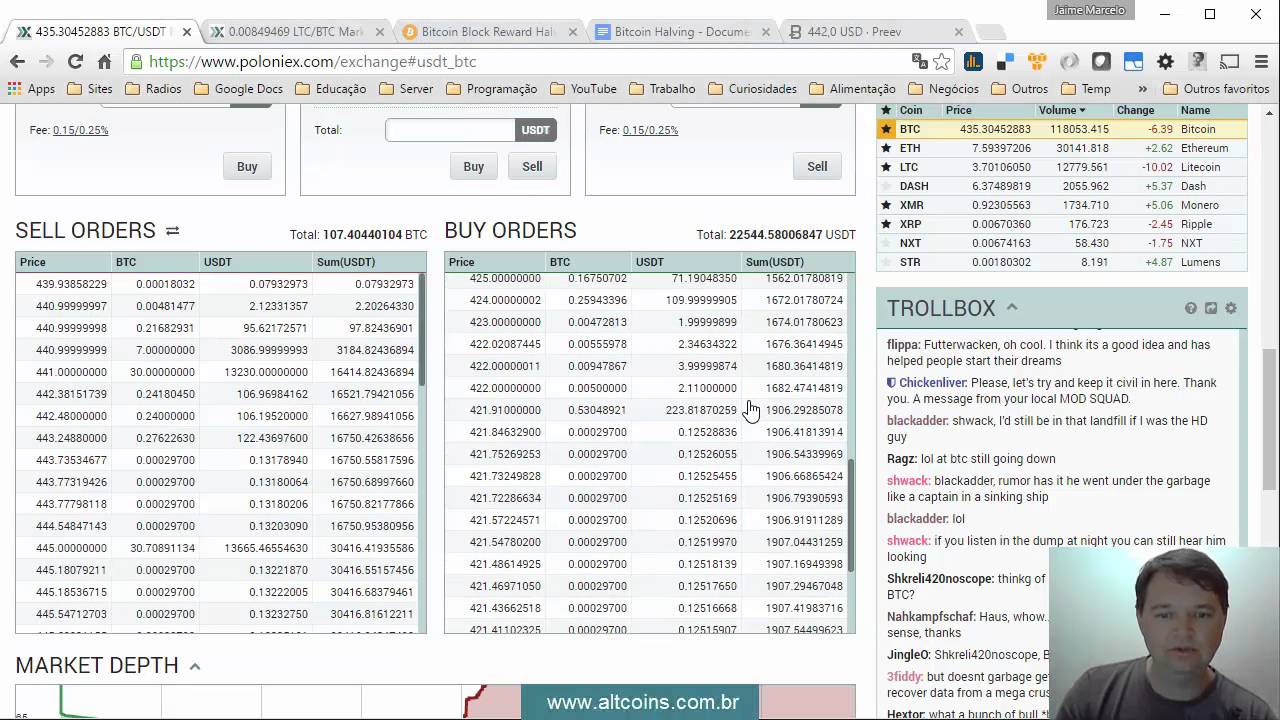
Task: Click the Trollbox pop-out window icon
Action: point(1211,308)
